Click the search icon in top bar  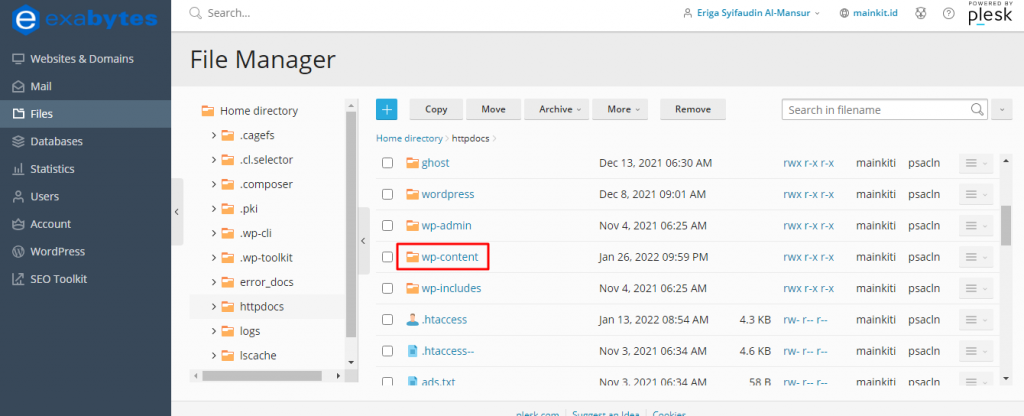195,13
